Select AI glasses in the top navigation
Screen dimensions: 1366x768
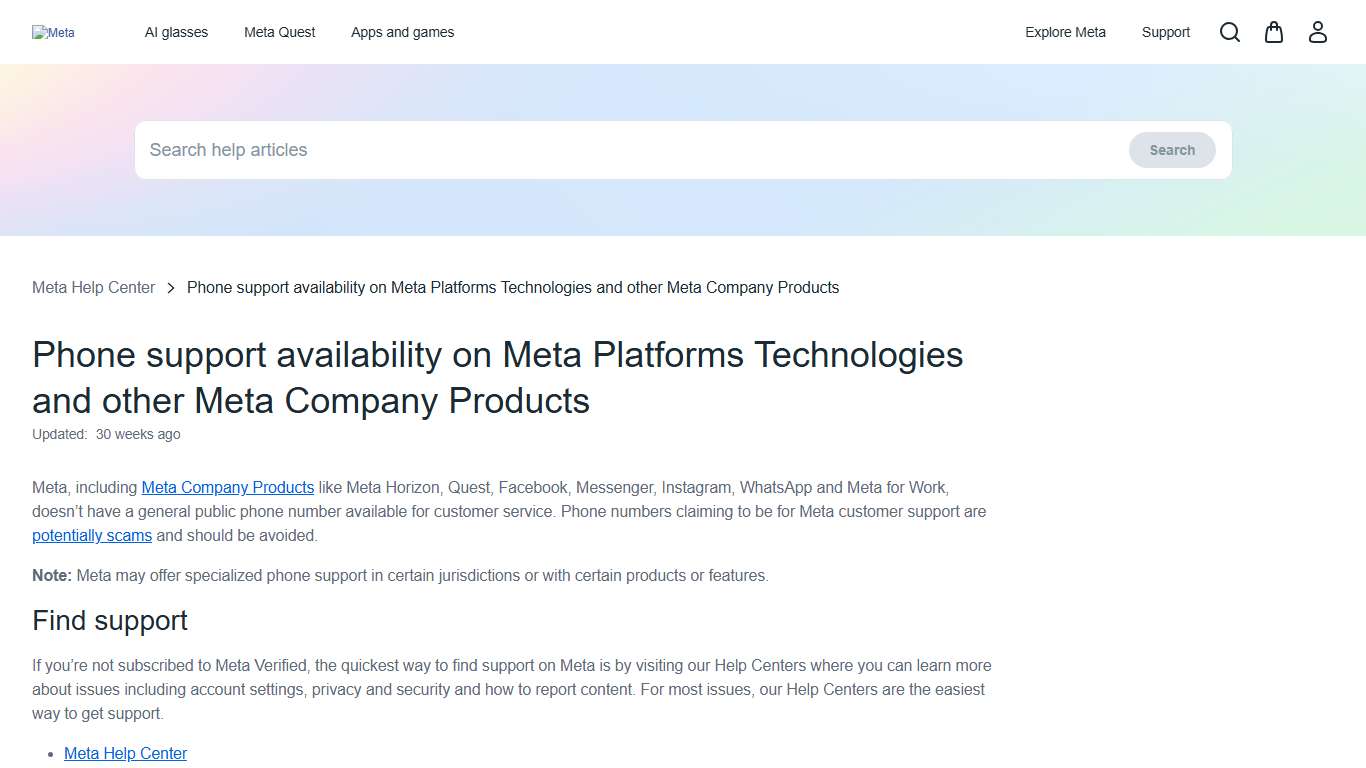(x=176, y=32)
